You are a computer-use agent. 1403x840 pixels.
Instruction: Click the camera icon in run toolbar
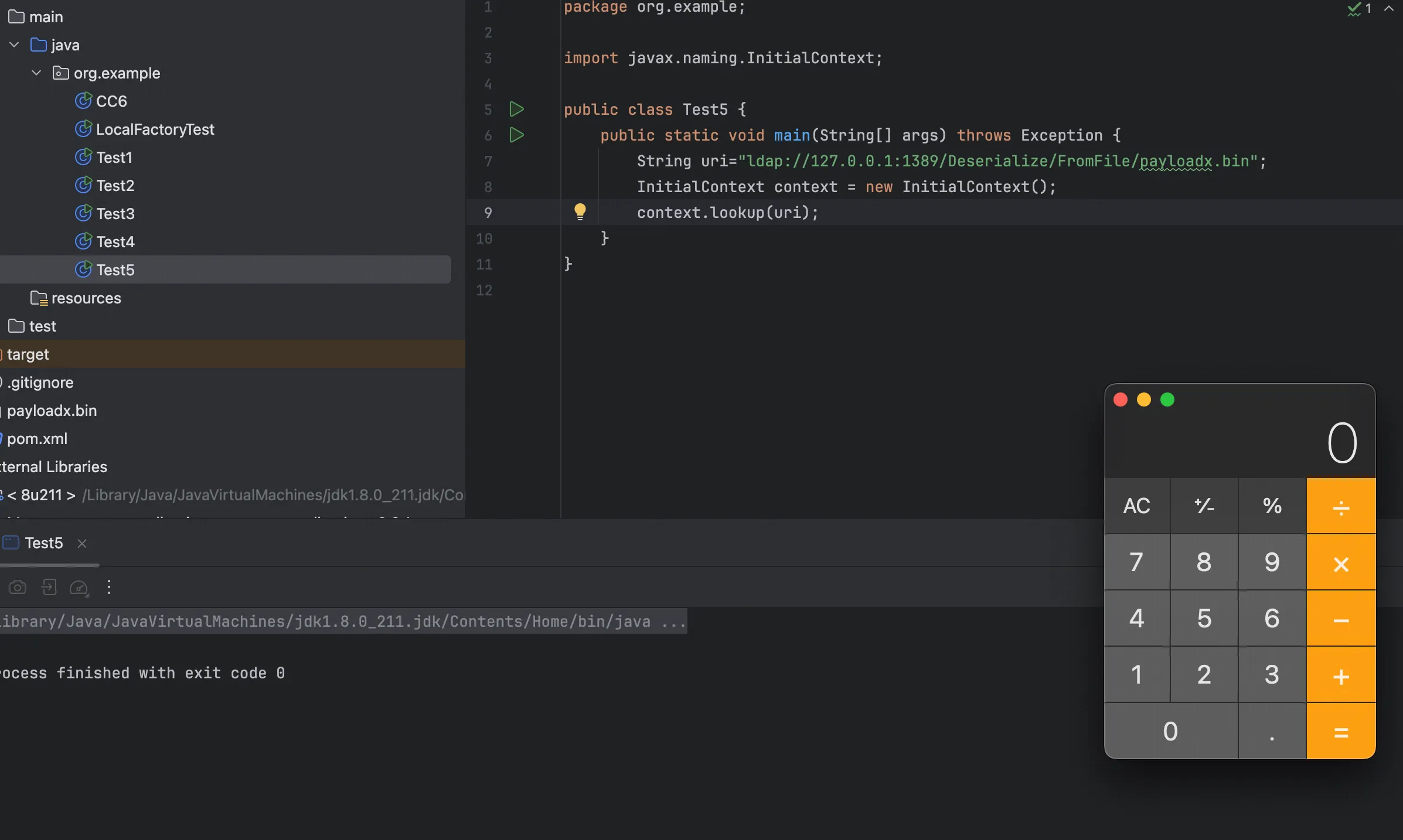(x=18, y=587)
